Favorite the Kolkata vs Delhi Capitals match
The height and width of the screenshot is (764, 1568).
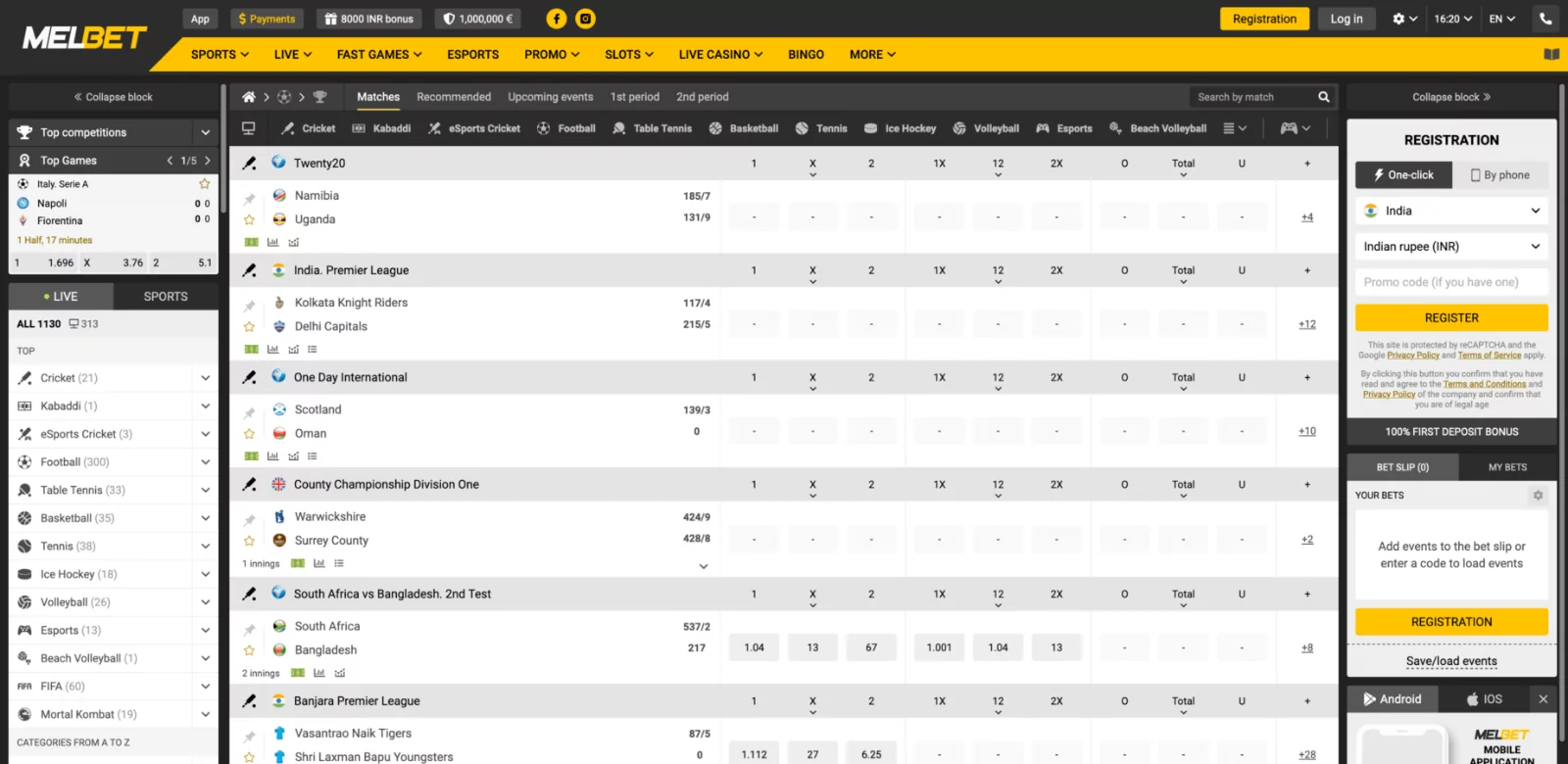(x=249, y=327)
